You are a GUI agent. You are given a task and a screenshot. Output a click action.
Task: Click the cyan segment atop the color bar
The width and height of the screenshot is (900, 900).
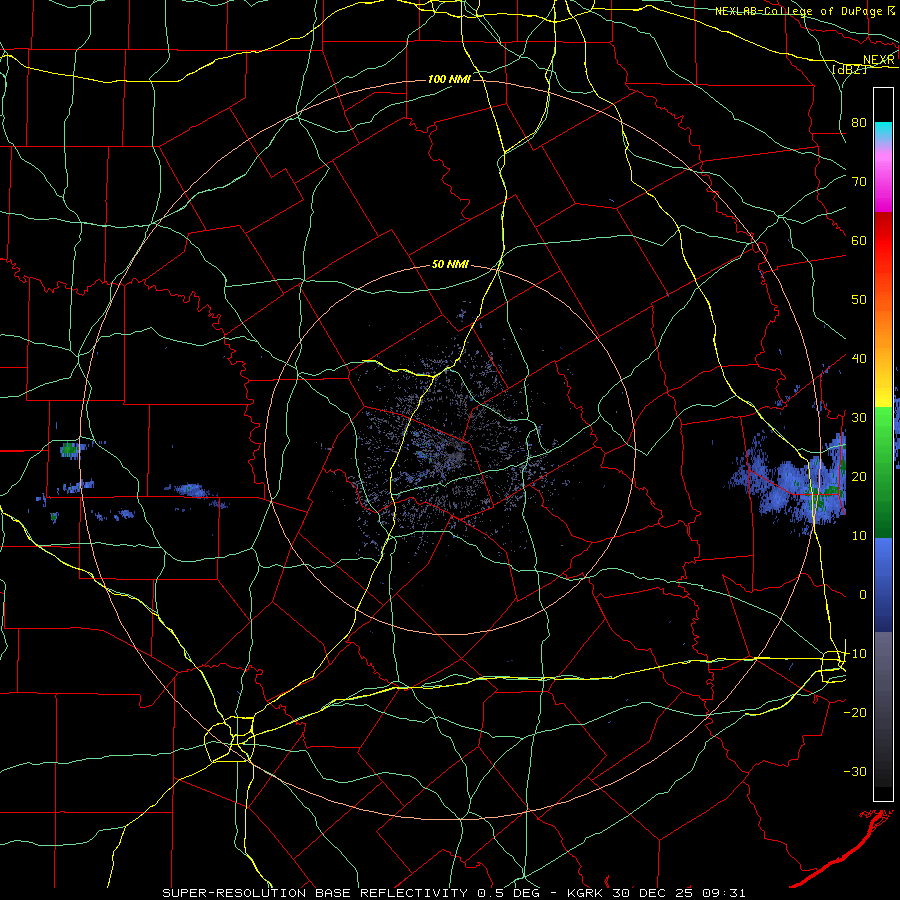point(883,131)
